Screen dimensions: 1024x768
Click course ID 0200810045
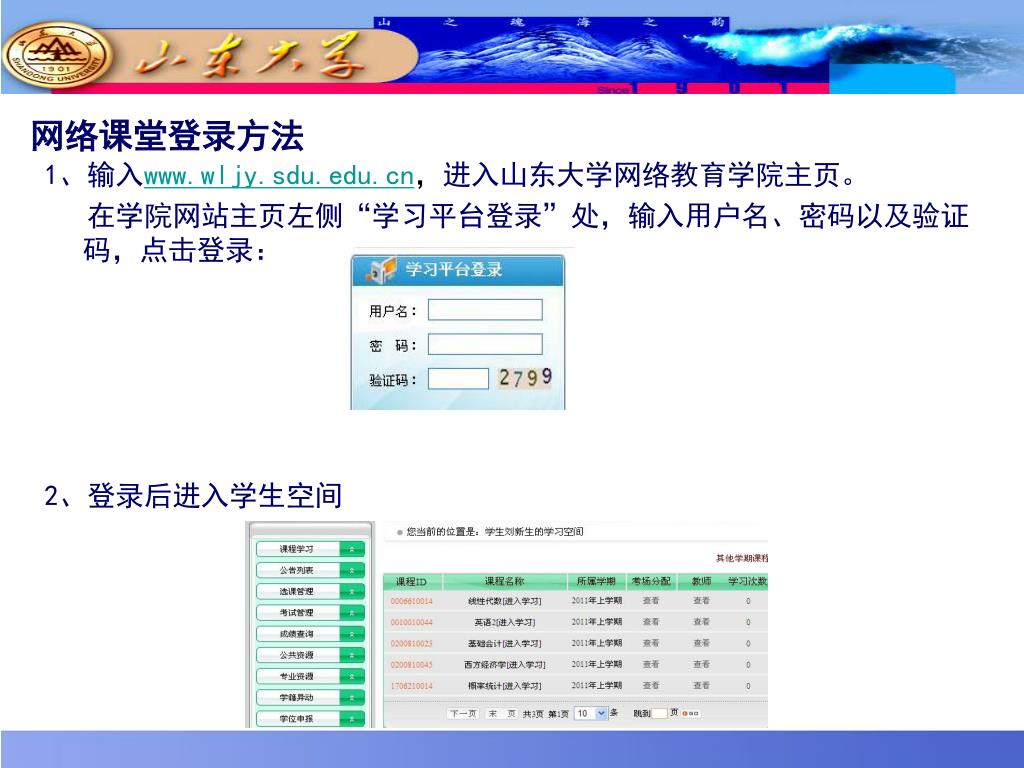pyautogui.click(x=411, y=665)
